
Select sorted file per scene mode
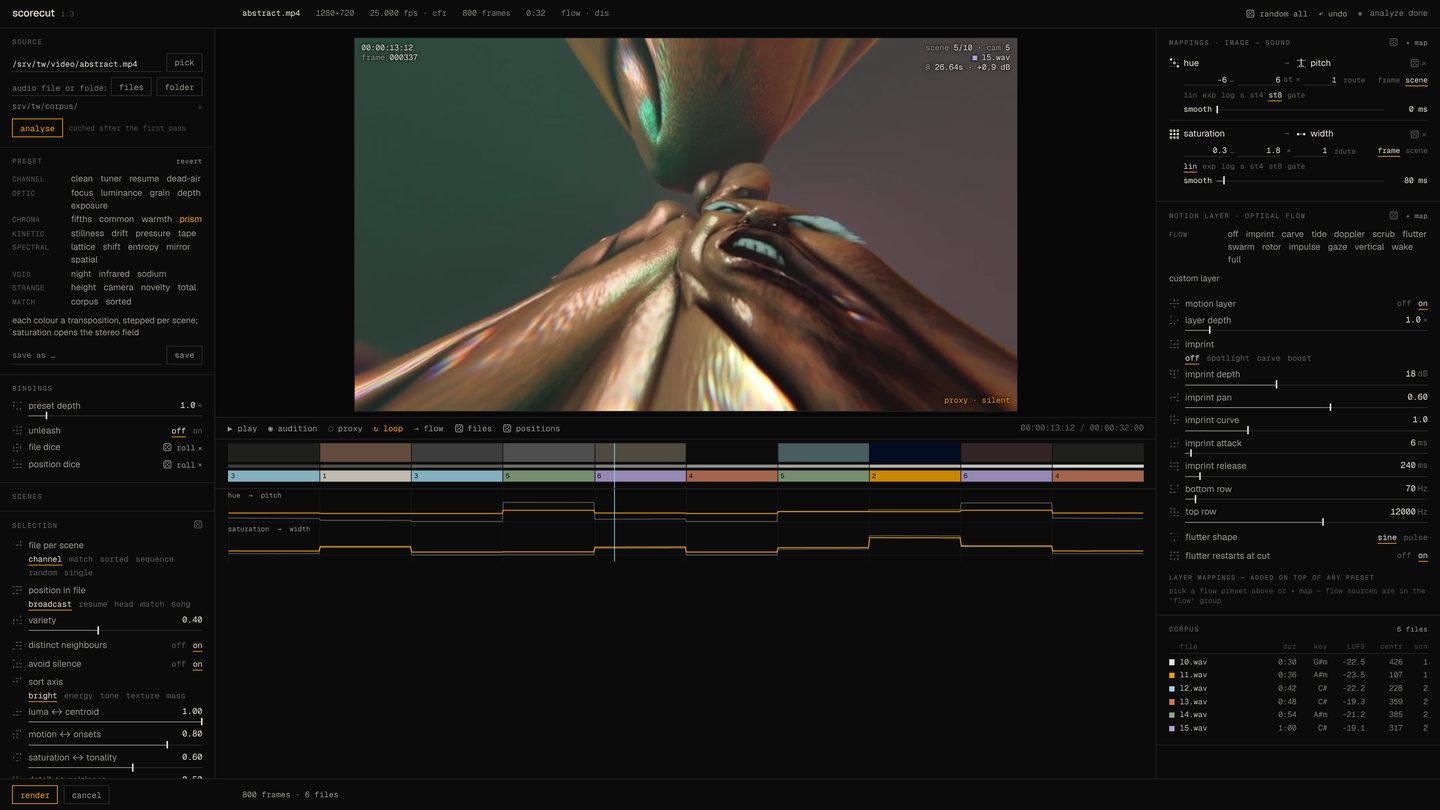[x=114, y=559]
